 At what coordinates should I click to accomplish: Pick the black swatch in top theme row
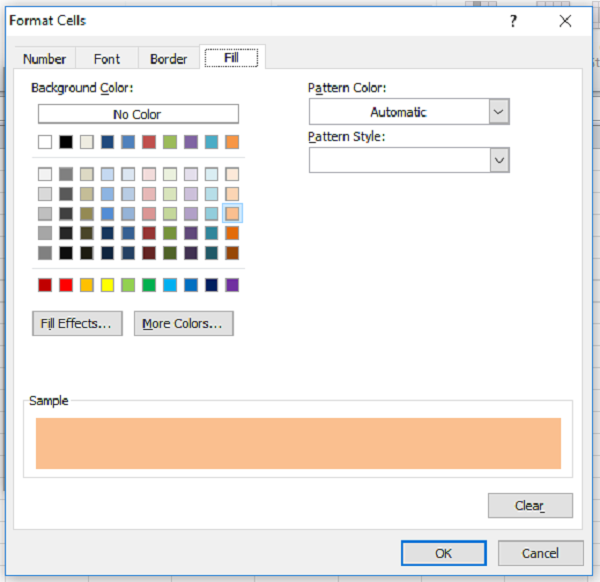point(66,142)
